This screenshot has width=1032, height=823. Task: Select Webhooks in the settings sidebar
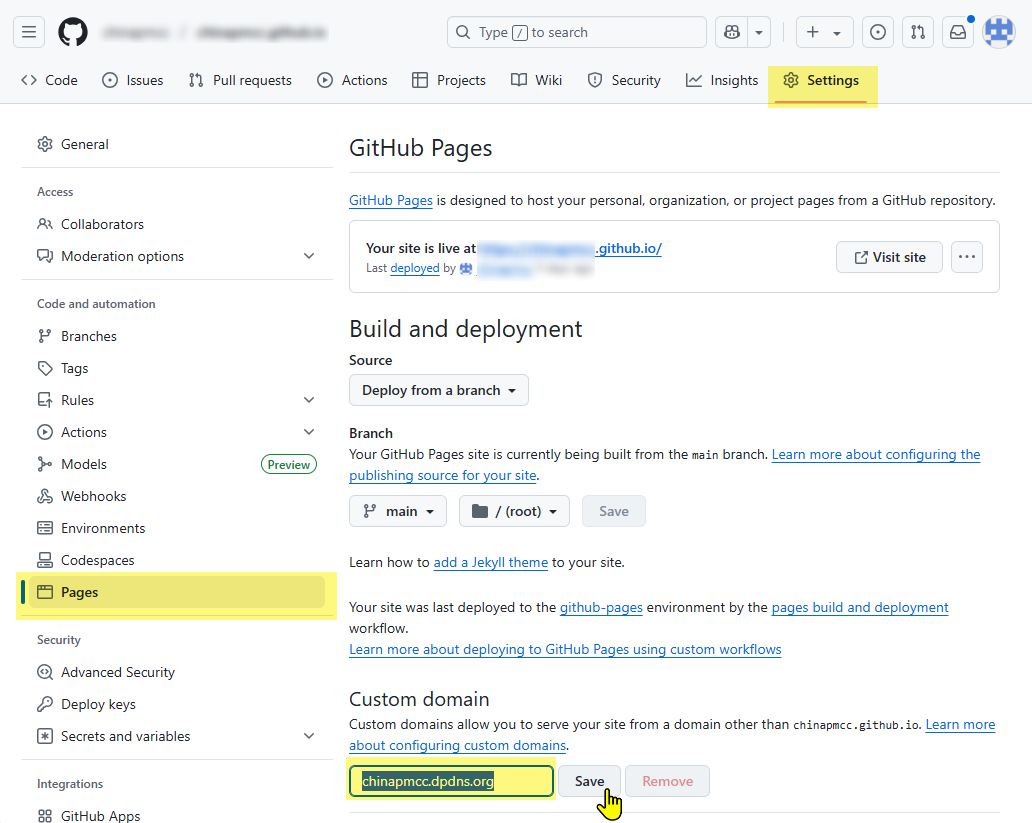coord(93,496)
